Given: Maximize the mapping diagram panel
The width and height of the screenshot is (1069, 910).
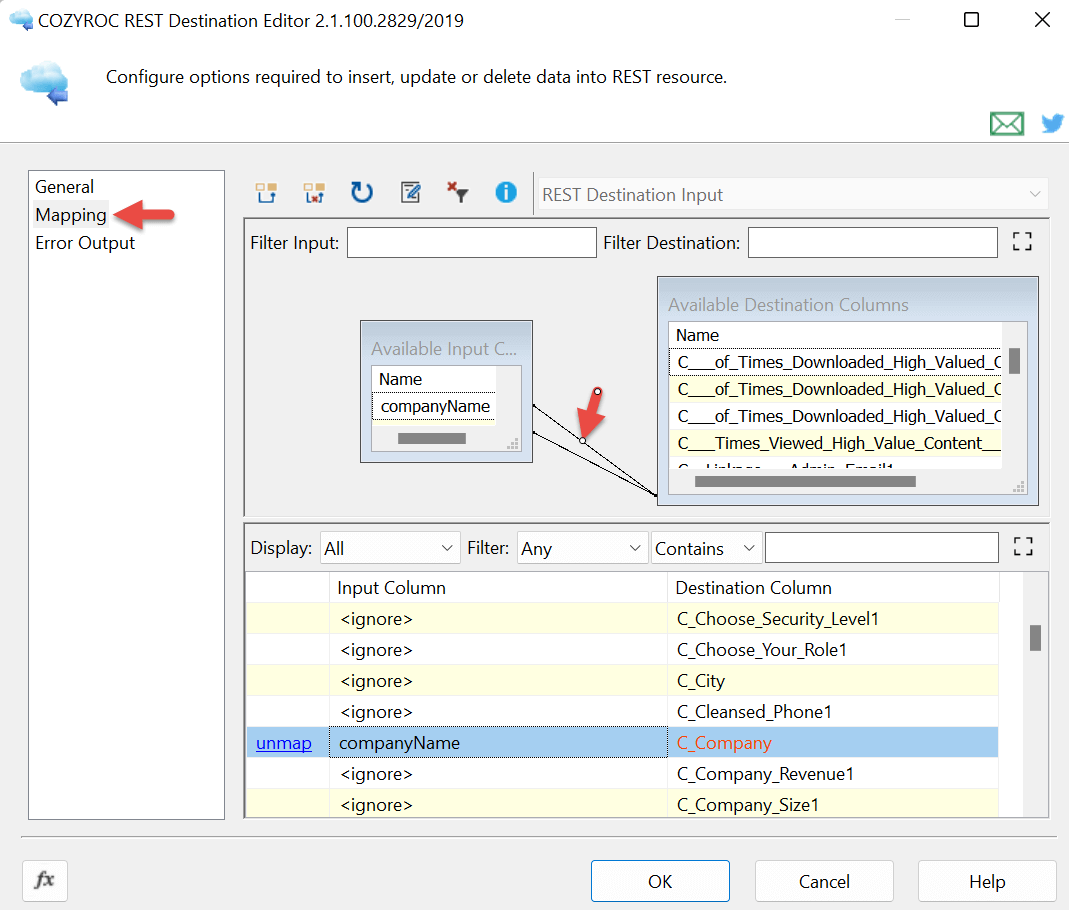Looking at the screenshot, I should [1021, 241].
